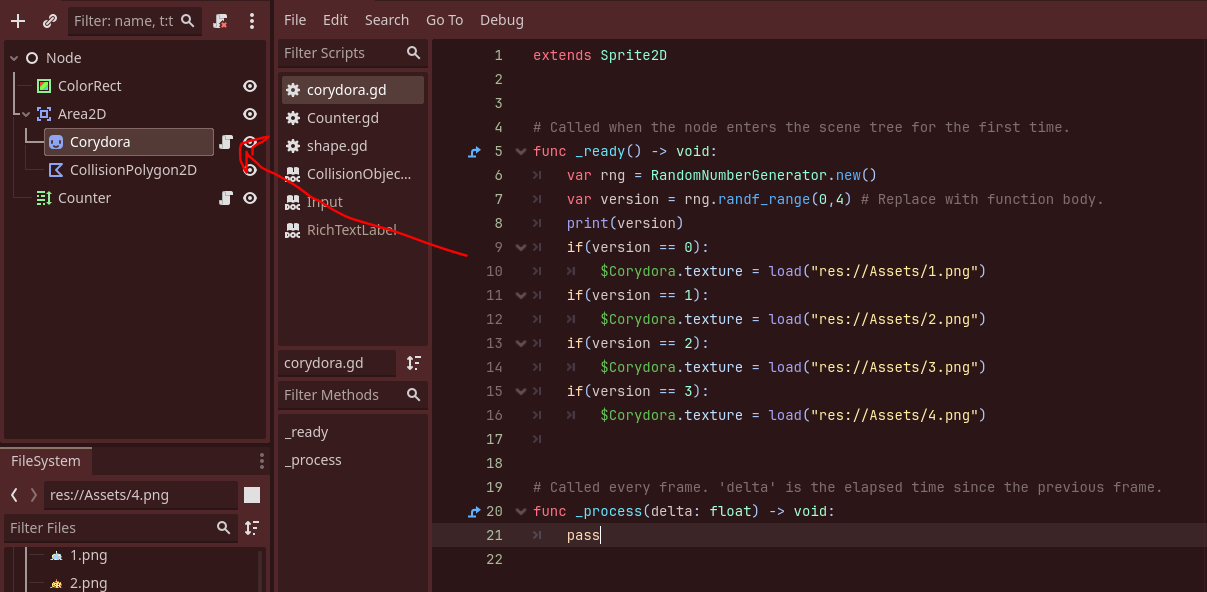The height and width of the screenshot is (592, 1207).
Task: Toggle visibility of the Corydora node
Action: [250, 142]
